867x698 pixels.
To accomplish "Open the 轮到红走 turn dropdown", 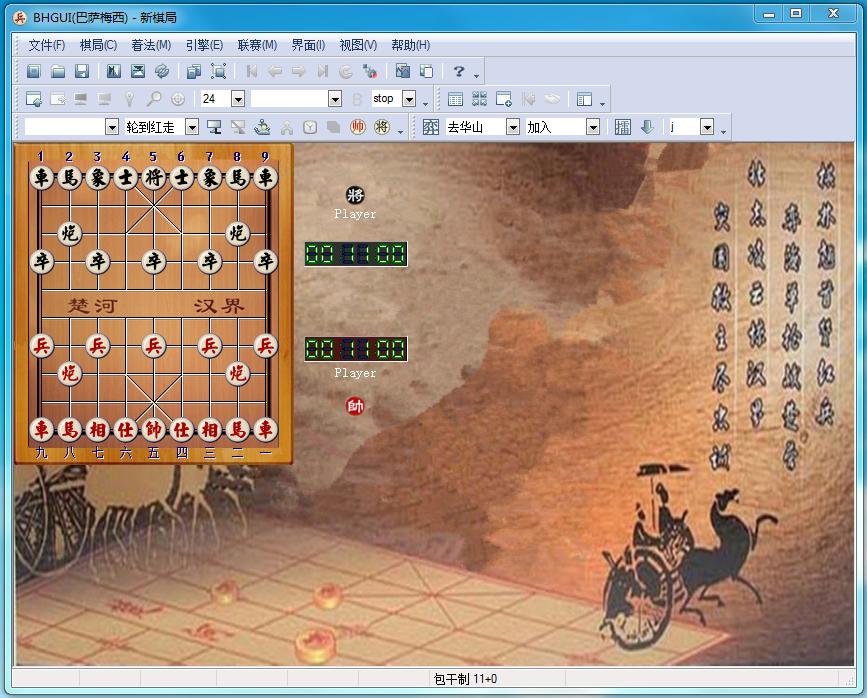I will 193,127.
